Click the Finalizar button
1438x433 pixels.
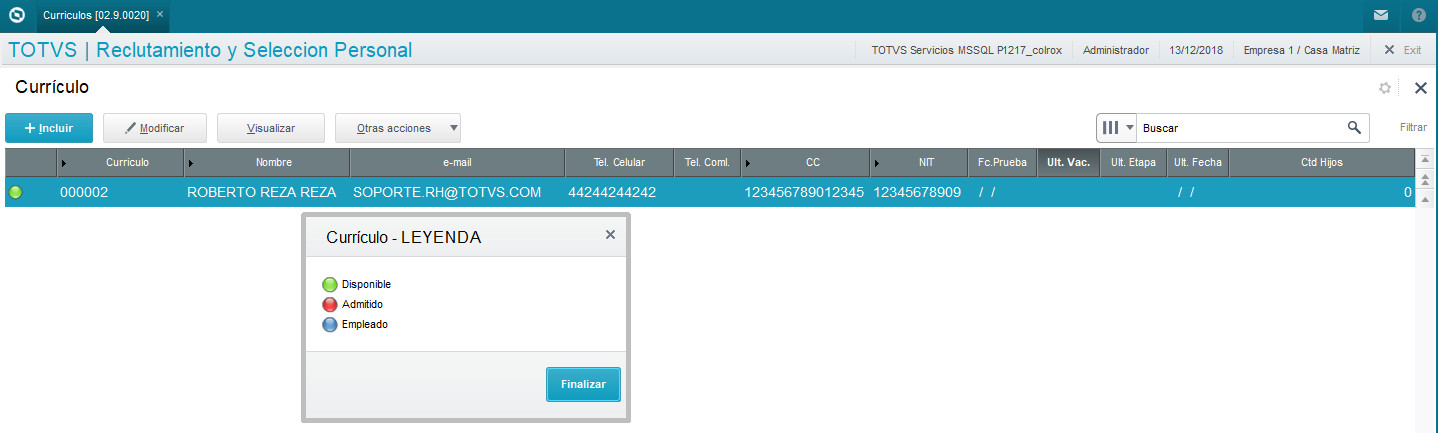[x=583, y=384]
